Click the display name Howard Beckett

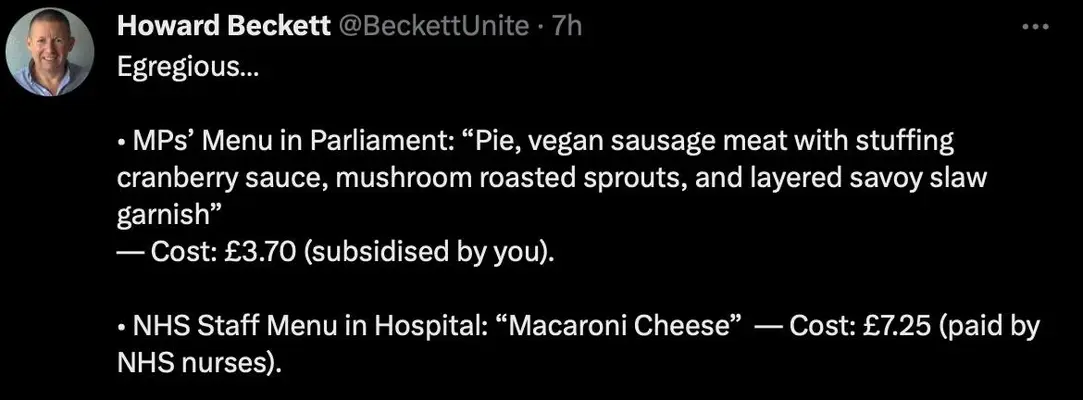[223, 26]
